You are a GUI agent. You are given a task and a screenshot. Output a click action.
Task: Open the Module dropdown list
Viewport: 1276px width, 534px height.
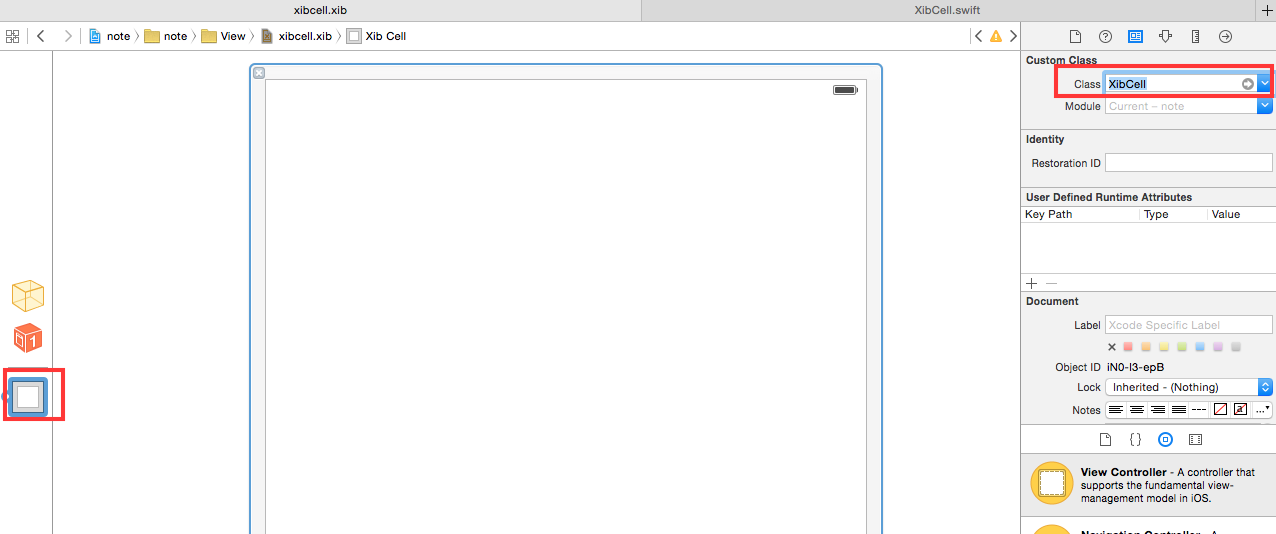point(1264,106)
